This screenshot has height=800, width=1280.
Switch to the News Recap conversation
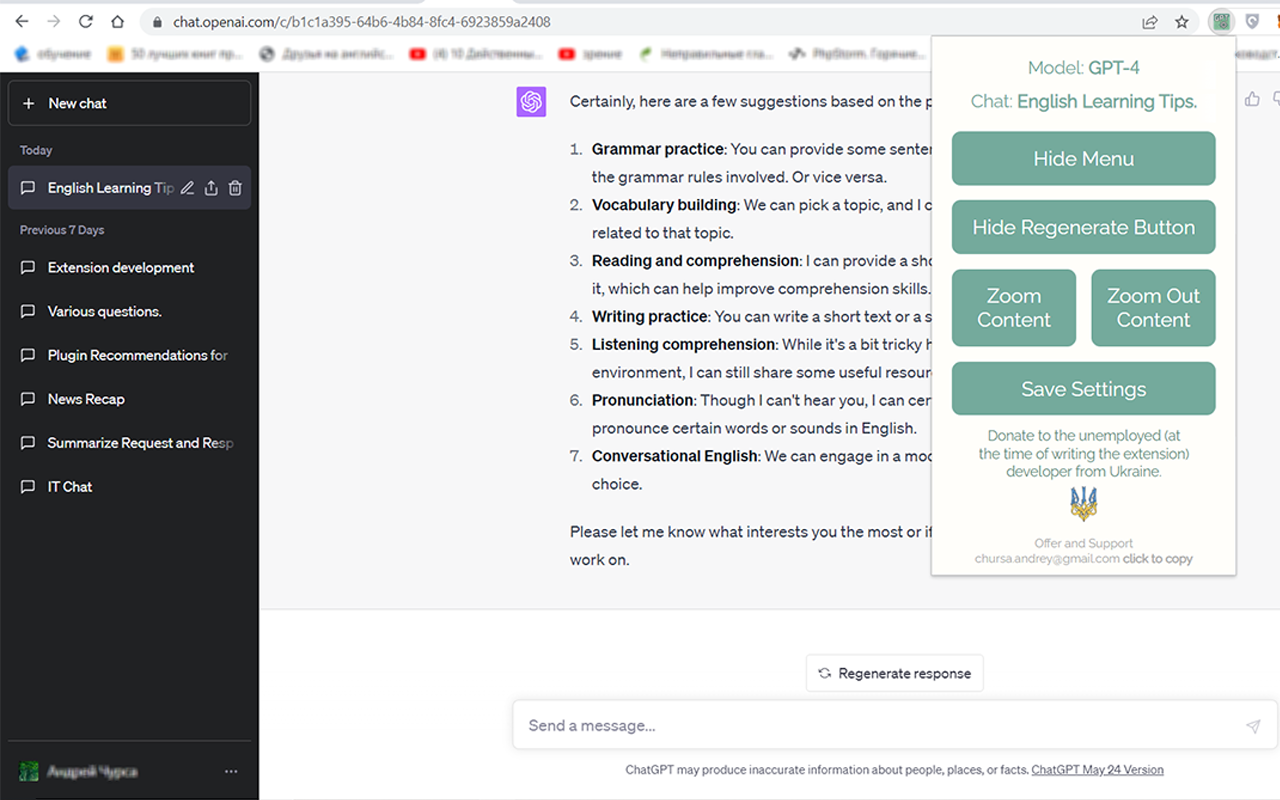86,399
